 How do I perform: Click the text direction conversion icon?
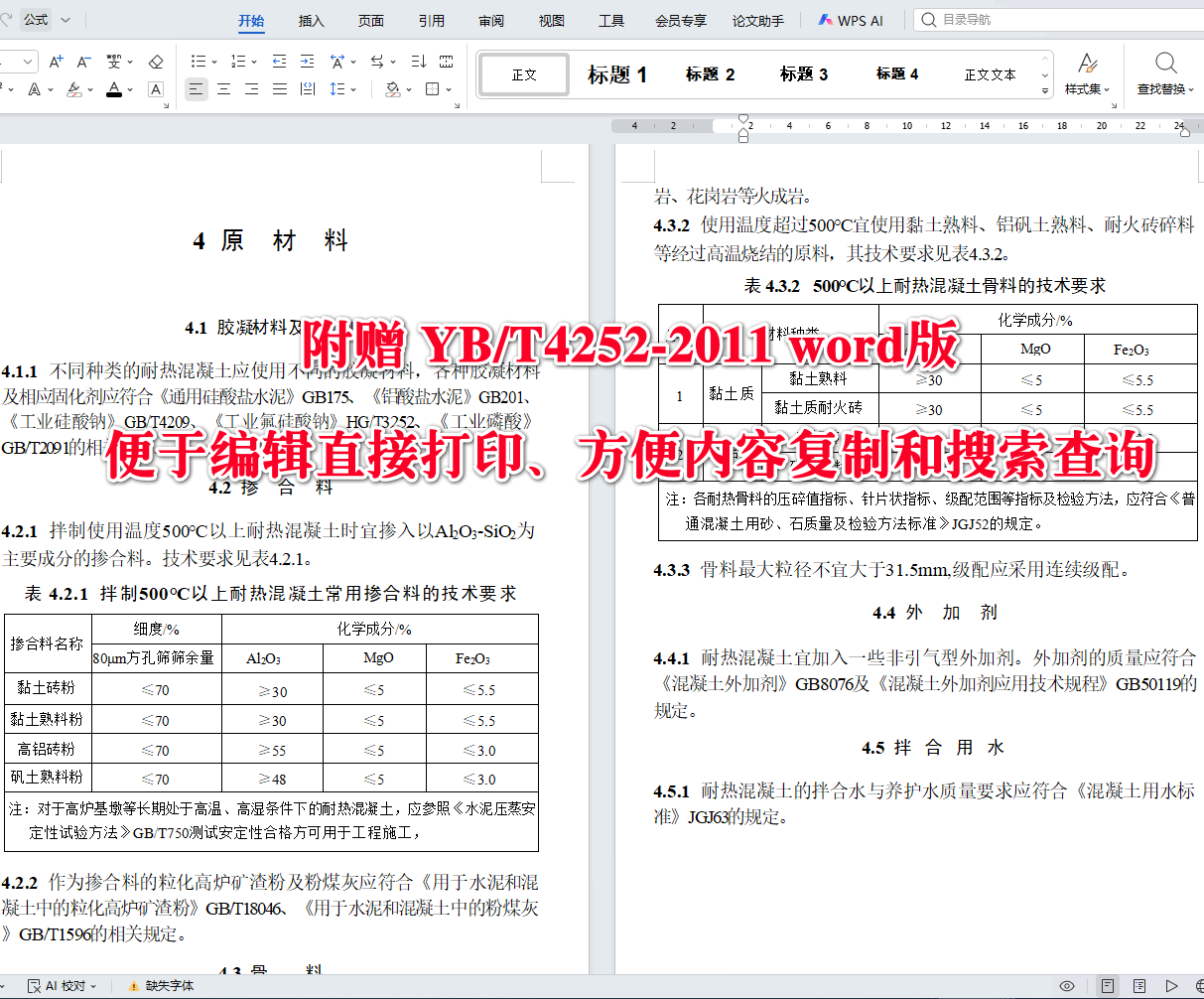pos(377,62)
